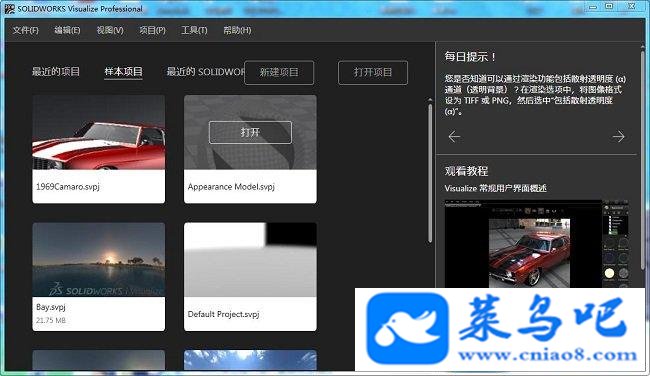Click the Visualize 常规用户界面概述 title

495,188
